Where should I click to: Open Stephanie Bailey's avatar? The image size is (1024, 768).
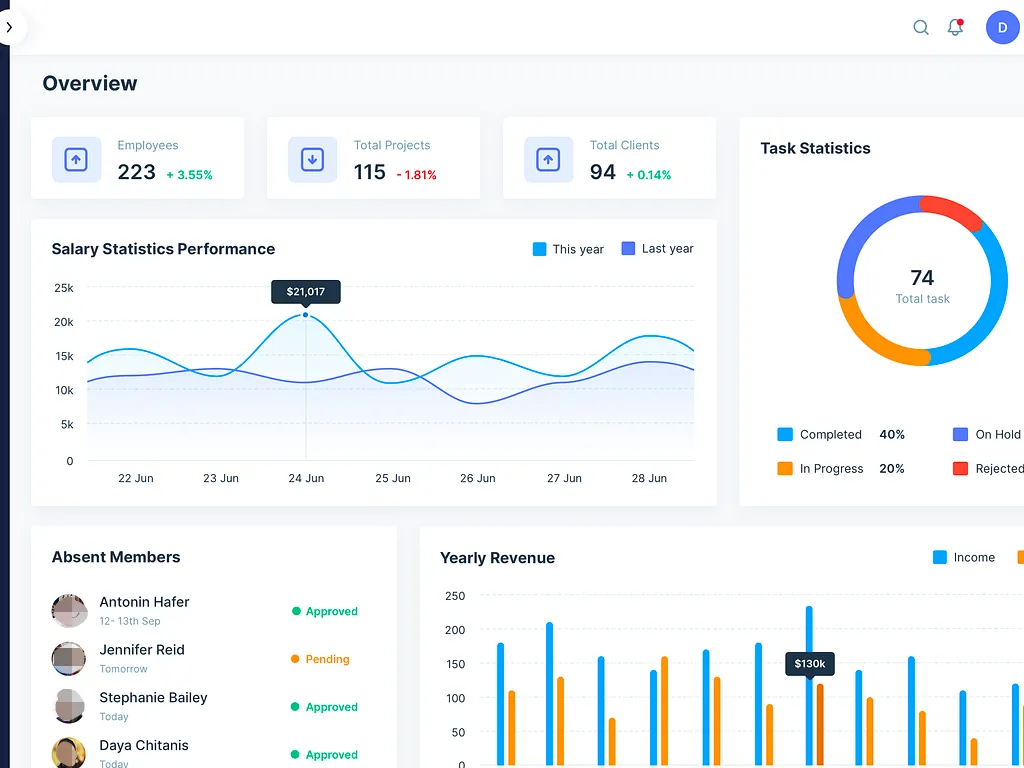(x=69, y=706)
